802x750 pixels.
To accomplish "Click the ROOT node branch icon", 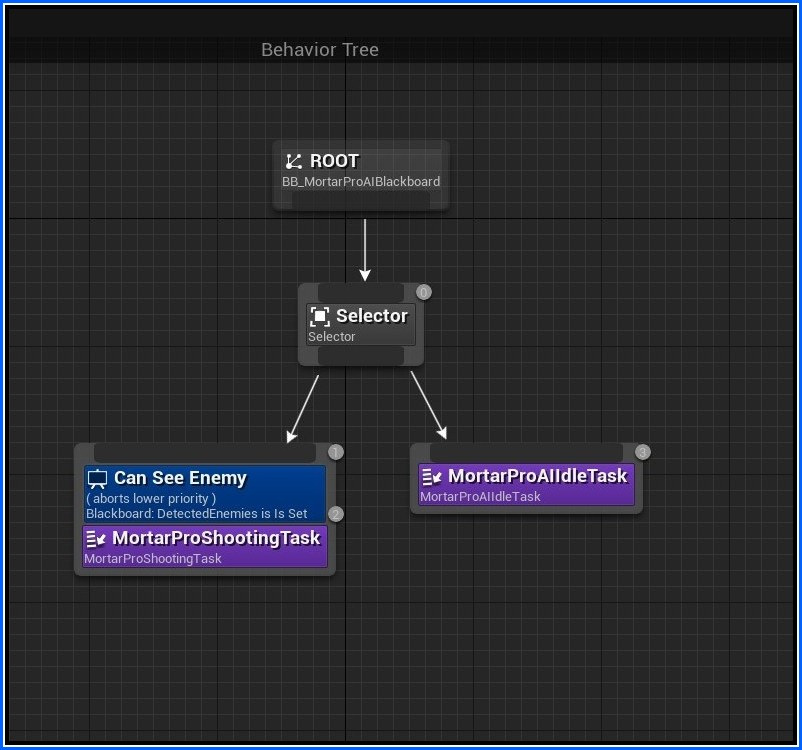I will click(x=293, y=162).
